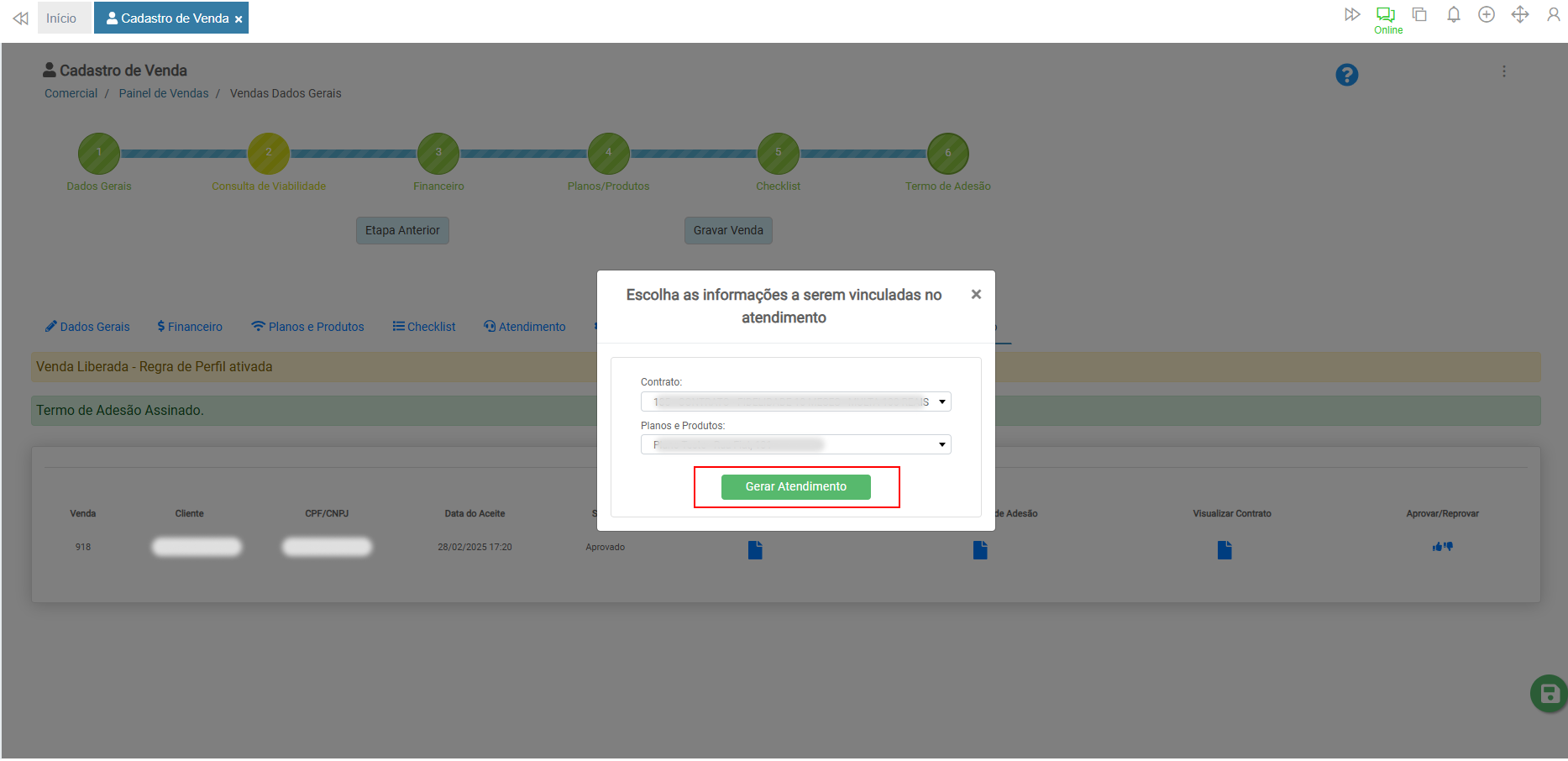
Task: Open the Planos e Produtos tab
Action: [307, 327]
